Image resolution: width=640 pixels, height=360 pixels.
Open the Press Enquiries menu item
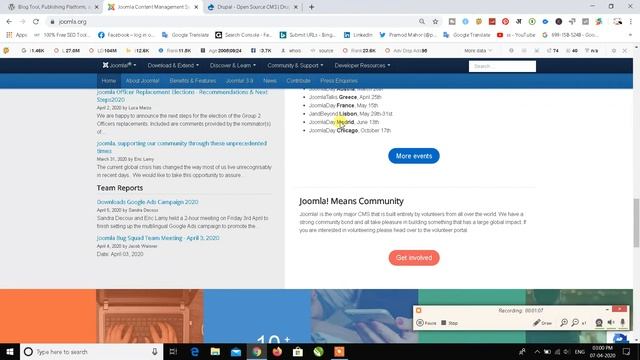point(339,81)
